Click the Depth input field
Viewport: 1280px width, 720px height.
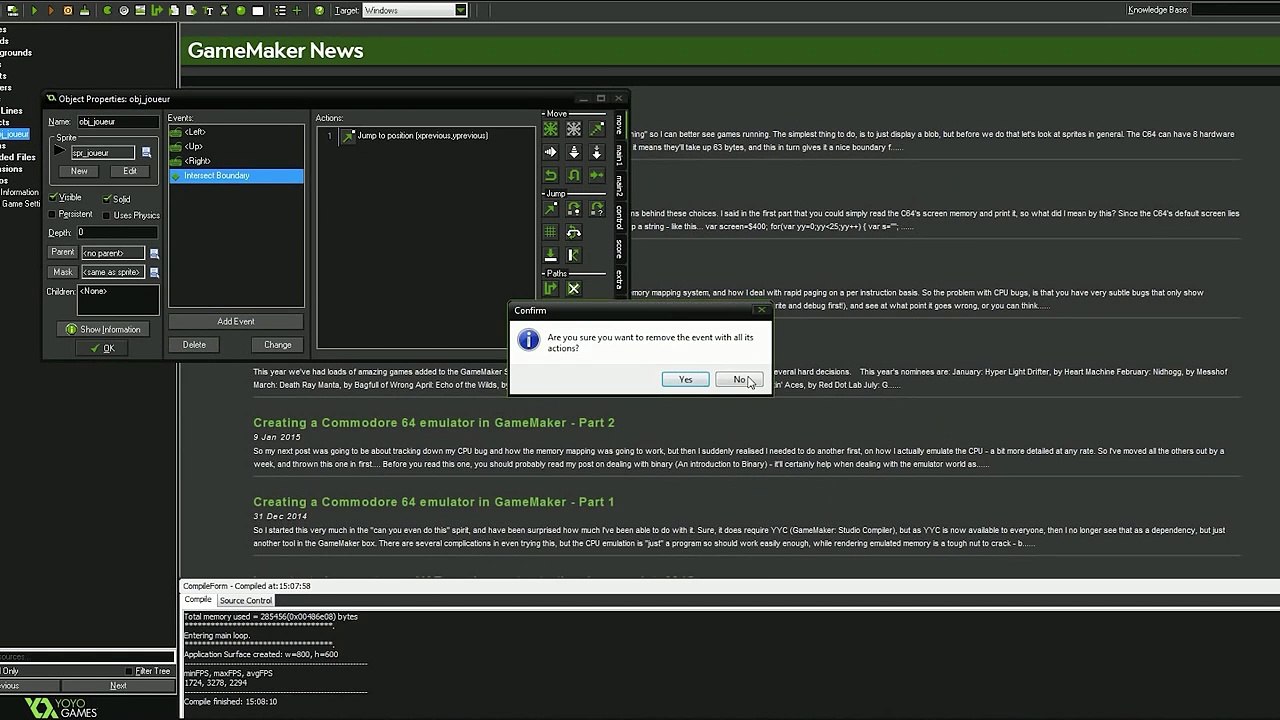pyautogui.click(x=117, y=233)
